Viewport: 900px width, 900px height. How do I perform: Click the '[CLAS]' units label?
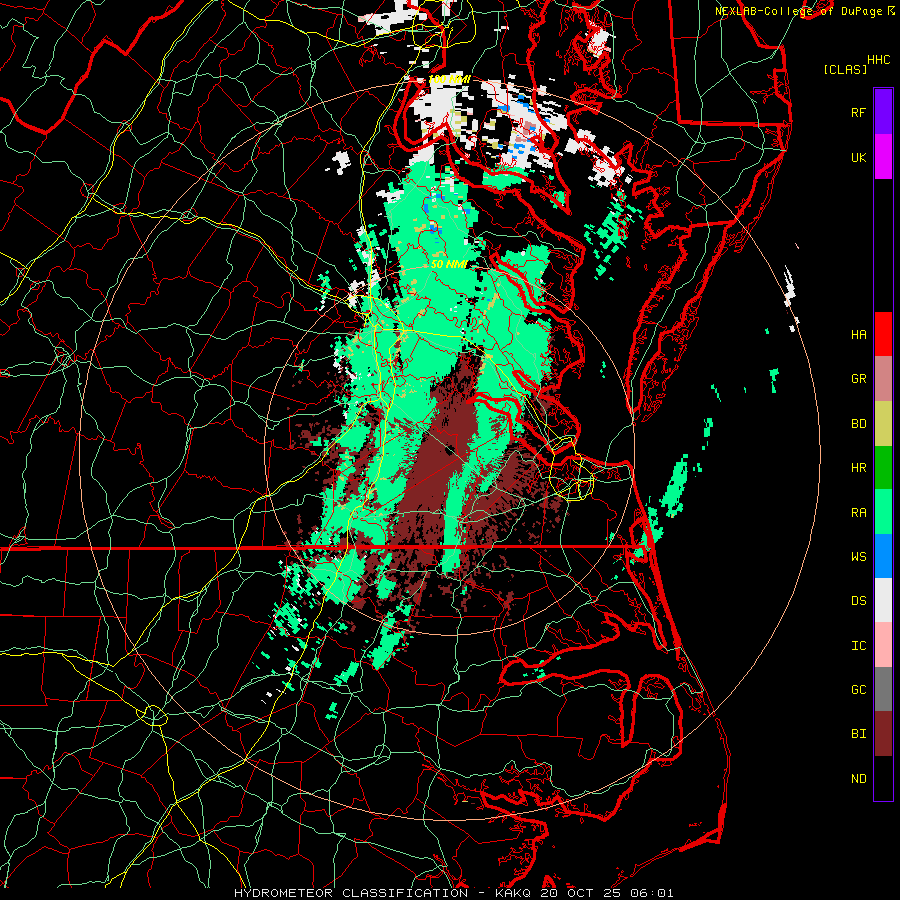[845, 69]
